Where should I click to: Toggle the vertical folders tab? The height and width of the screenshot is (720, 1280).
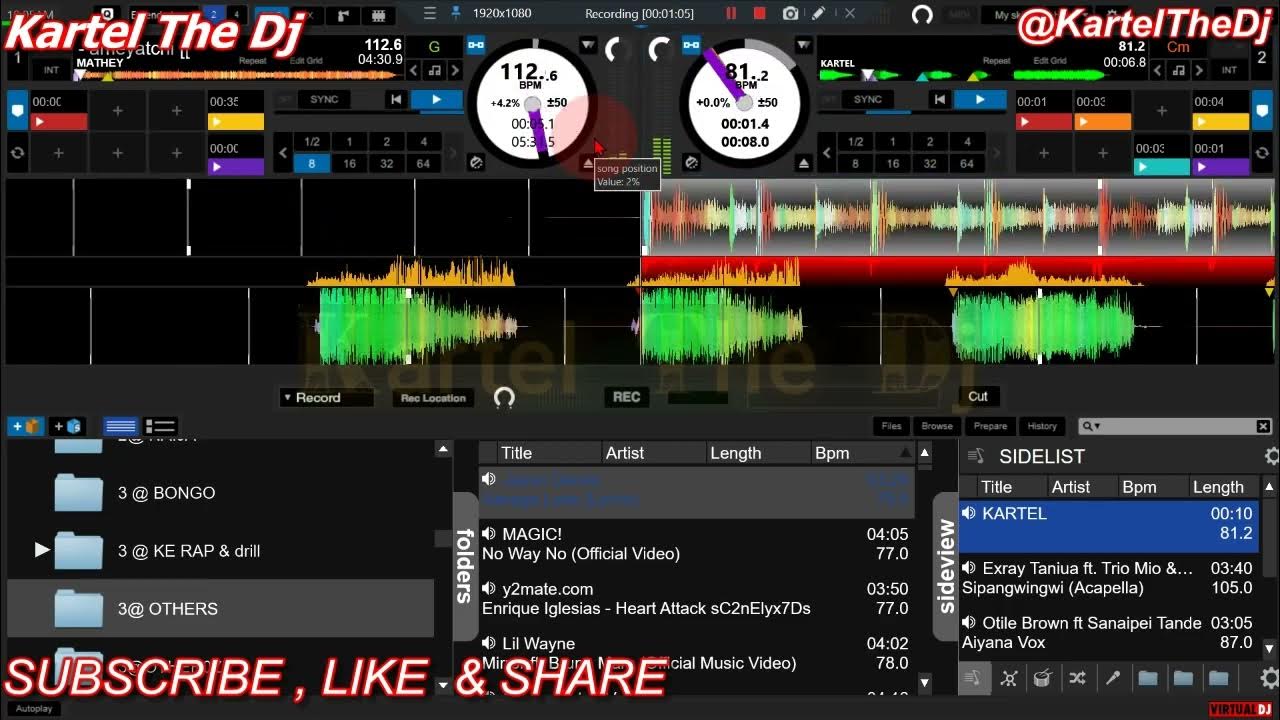(x=465, y=566)
